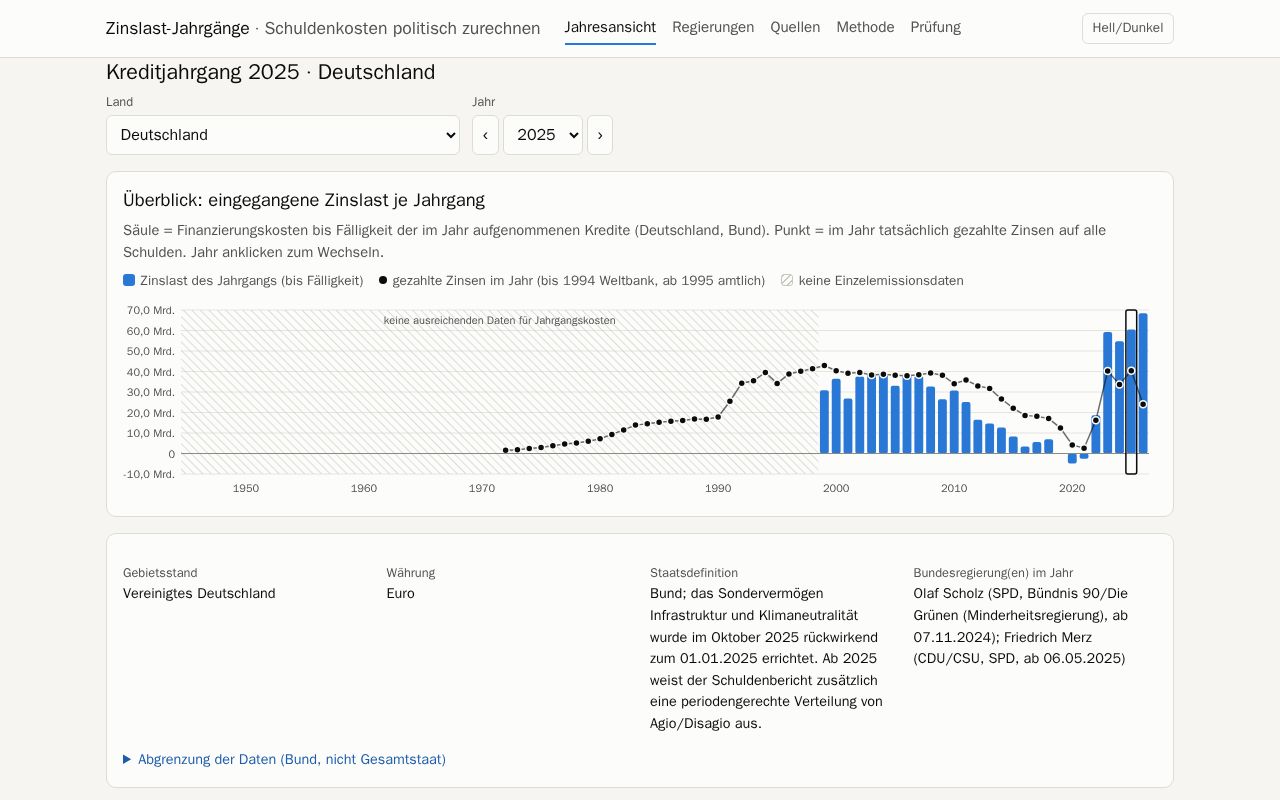Click the 1950 x-axis year label
Screen dimensions: 1280x800
(x=246, y=489)
